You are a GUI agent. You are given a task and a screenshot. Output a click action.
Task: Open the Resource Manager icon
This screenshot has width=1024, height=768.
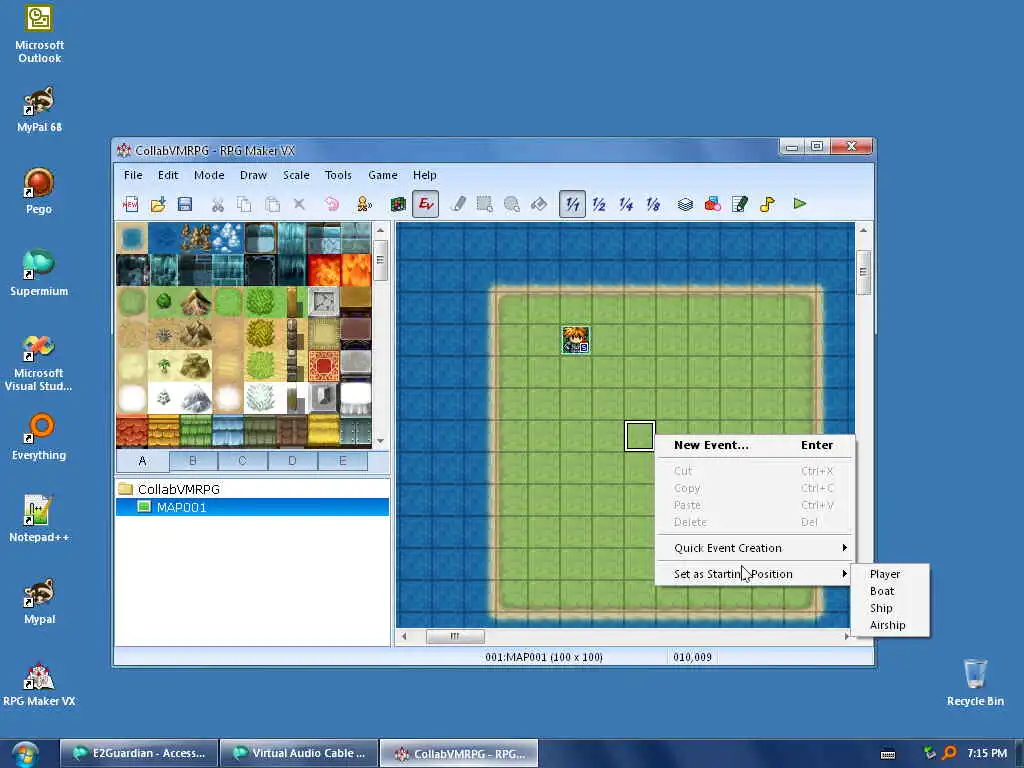click(x=712, y=204)
